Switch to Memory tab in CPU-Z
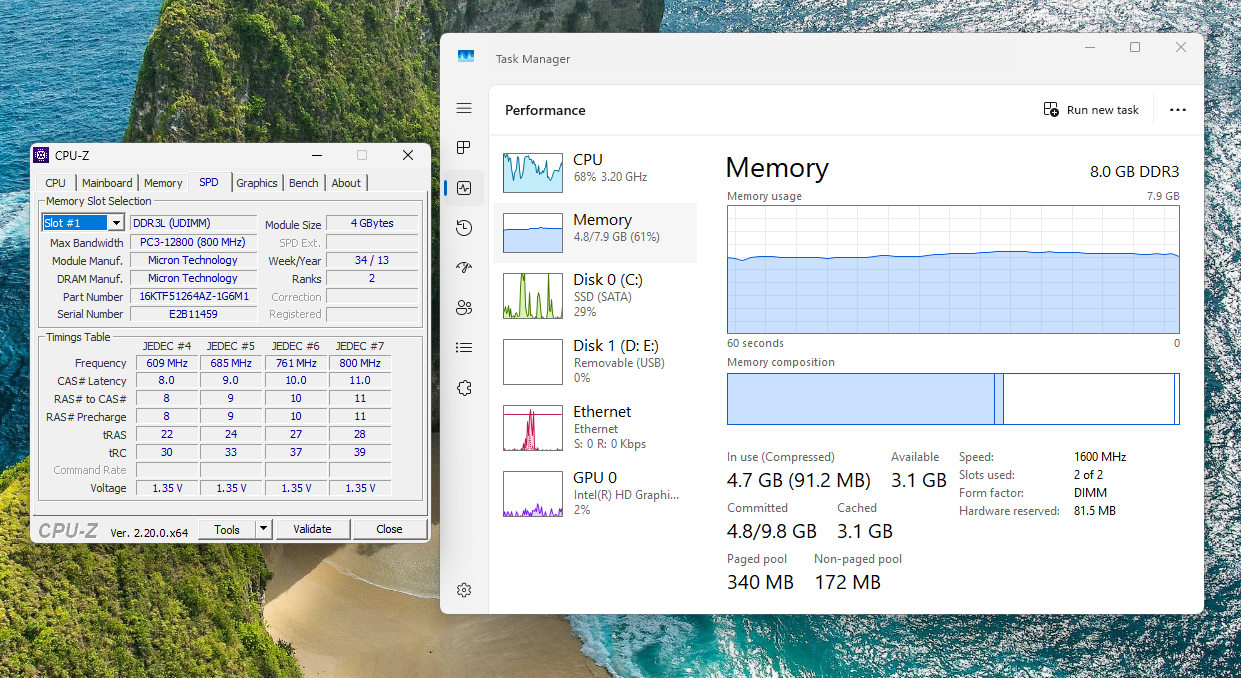The image size is (1241, 678). (x=163, y=183)
